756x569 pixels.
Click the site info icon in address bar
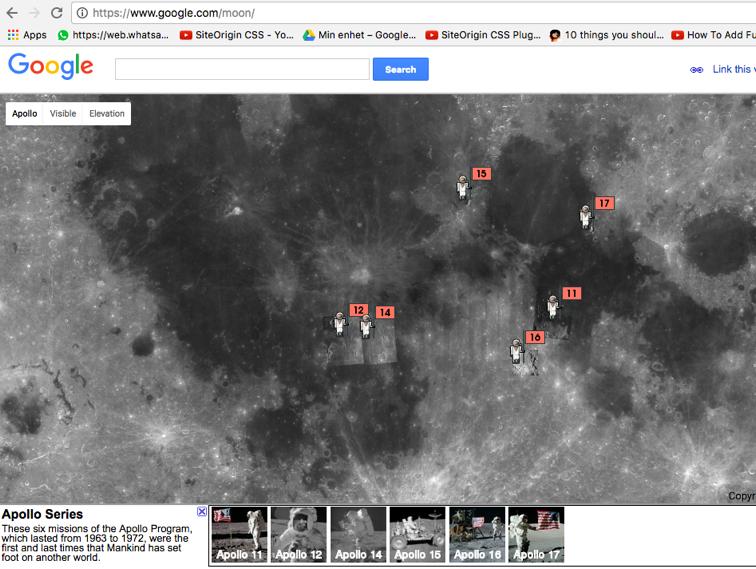pyautogui.click(x=82, y=13)
